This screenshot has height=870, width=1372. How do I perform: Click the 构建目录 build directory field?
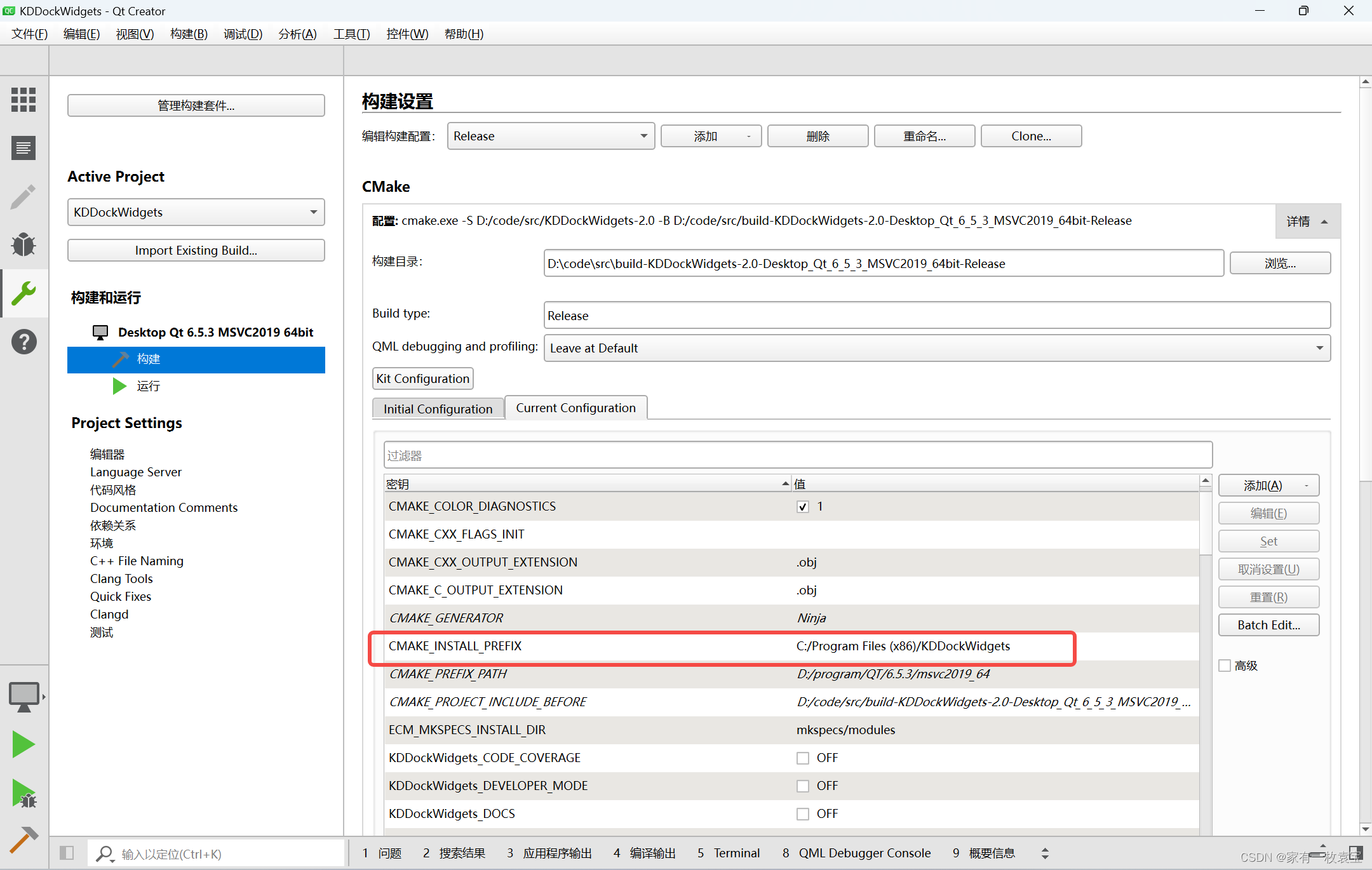[884, 263]
